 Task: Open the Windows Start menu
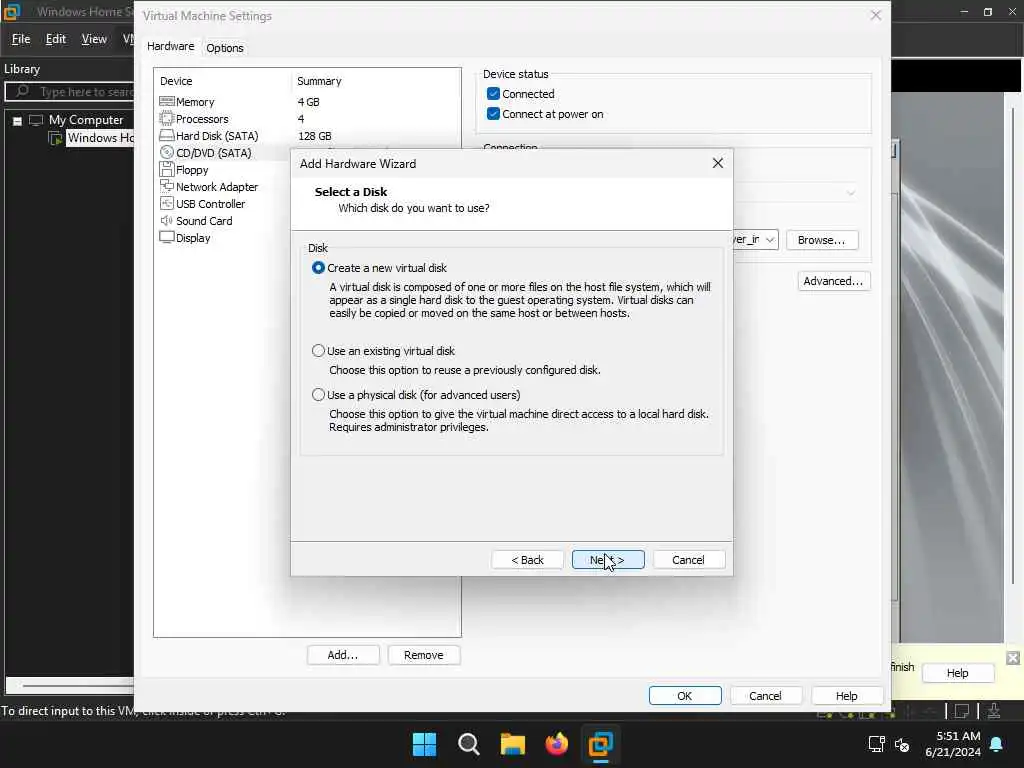tap(424, 744)
